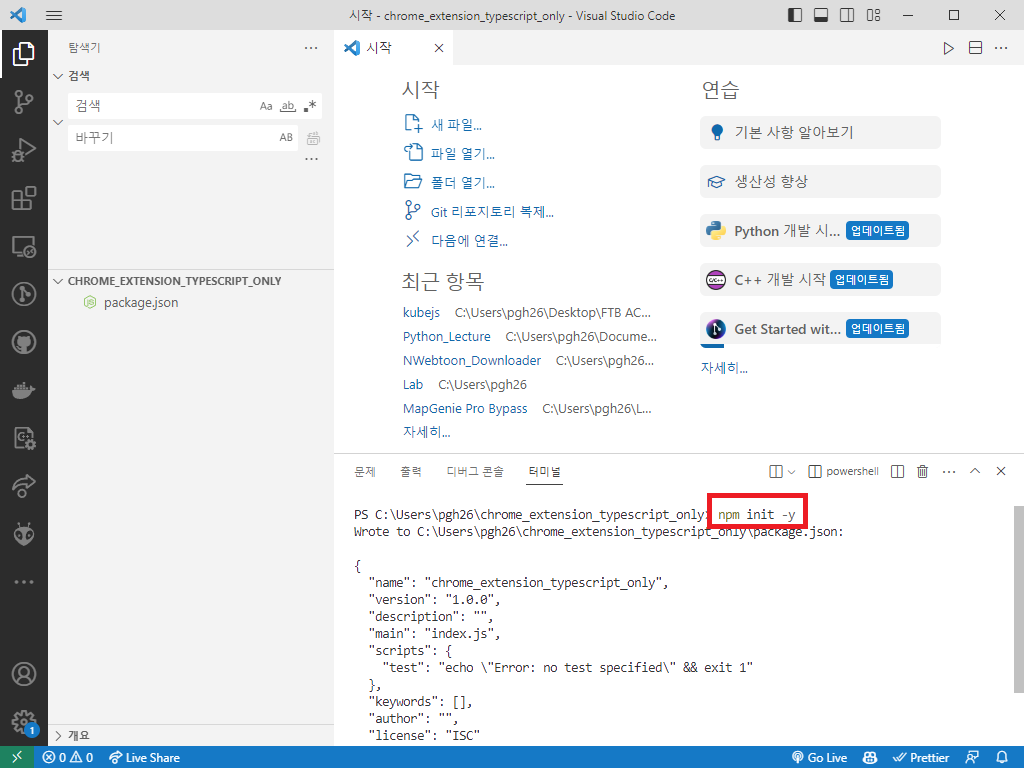
Task: Click Go Live in status bar
Action: pos(820,758)
